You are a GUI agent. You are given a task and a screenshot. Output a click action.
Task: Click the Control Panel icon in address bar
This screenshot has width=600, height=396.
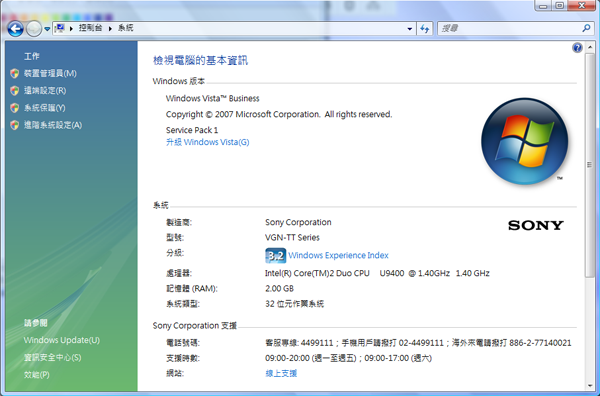[x=60, y=28]
